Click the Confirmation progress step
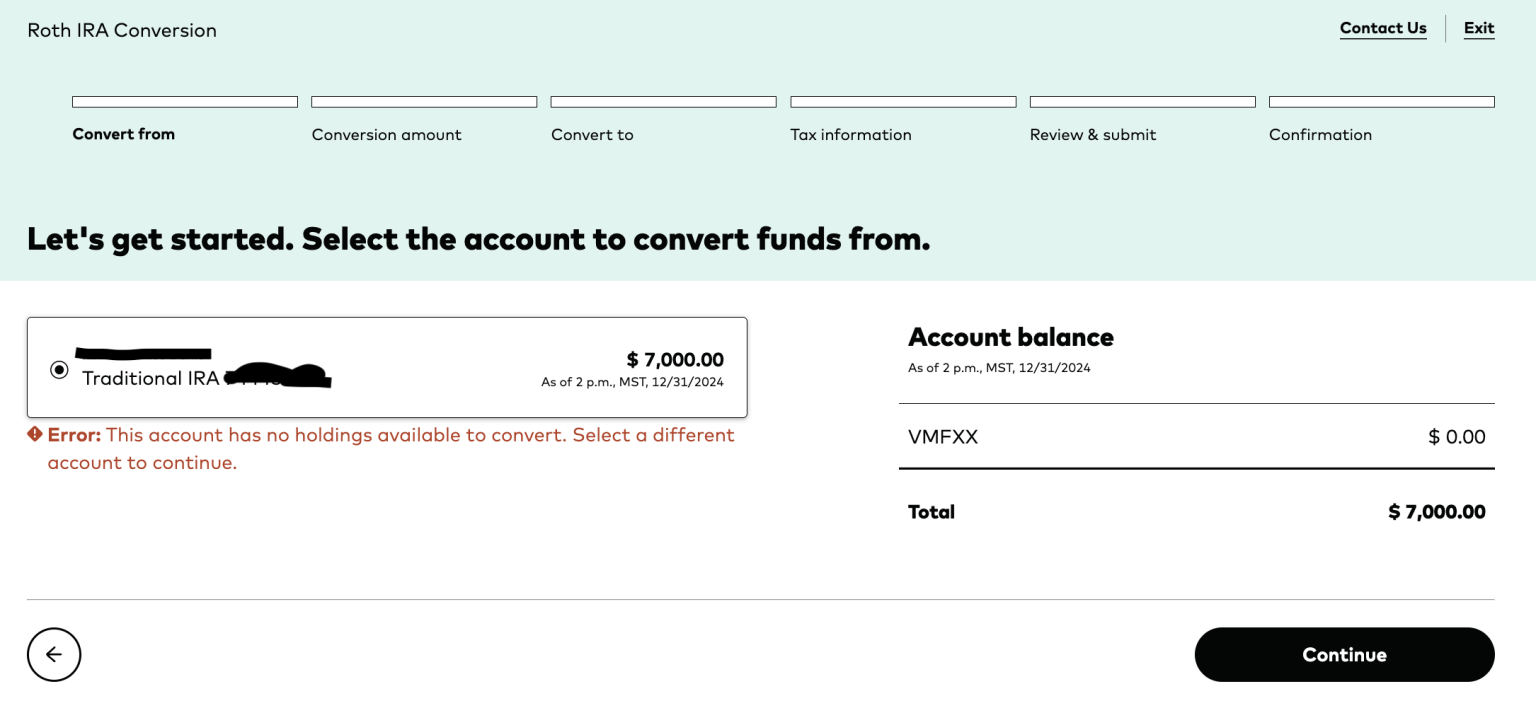Viewport: 1536px width, 713px height. tap(1320, 134)
